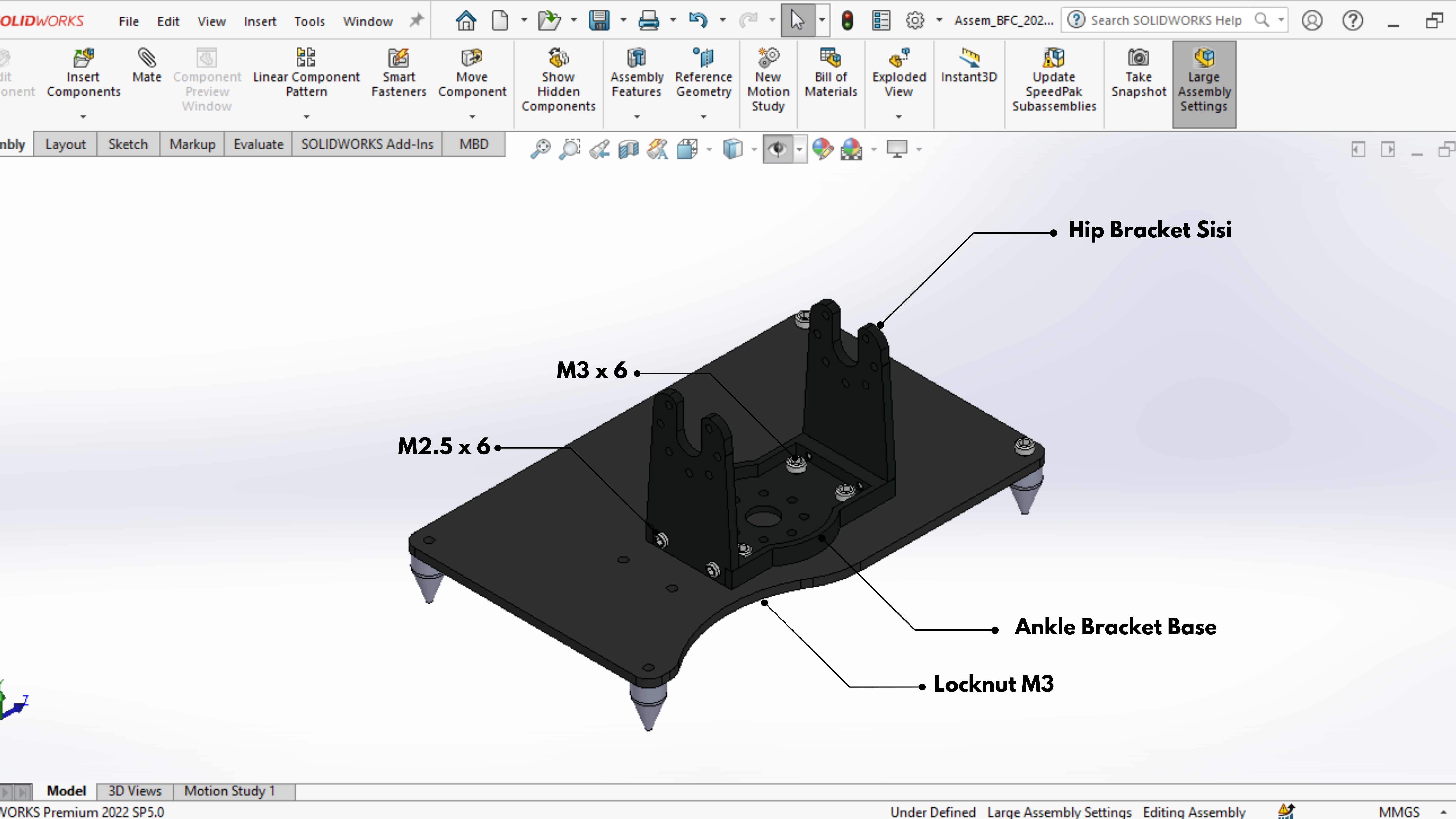
Task: Open File Properties icon
Action: tap(881, 21)
